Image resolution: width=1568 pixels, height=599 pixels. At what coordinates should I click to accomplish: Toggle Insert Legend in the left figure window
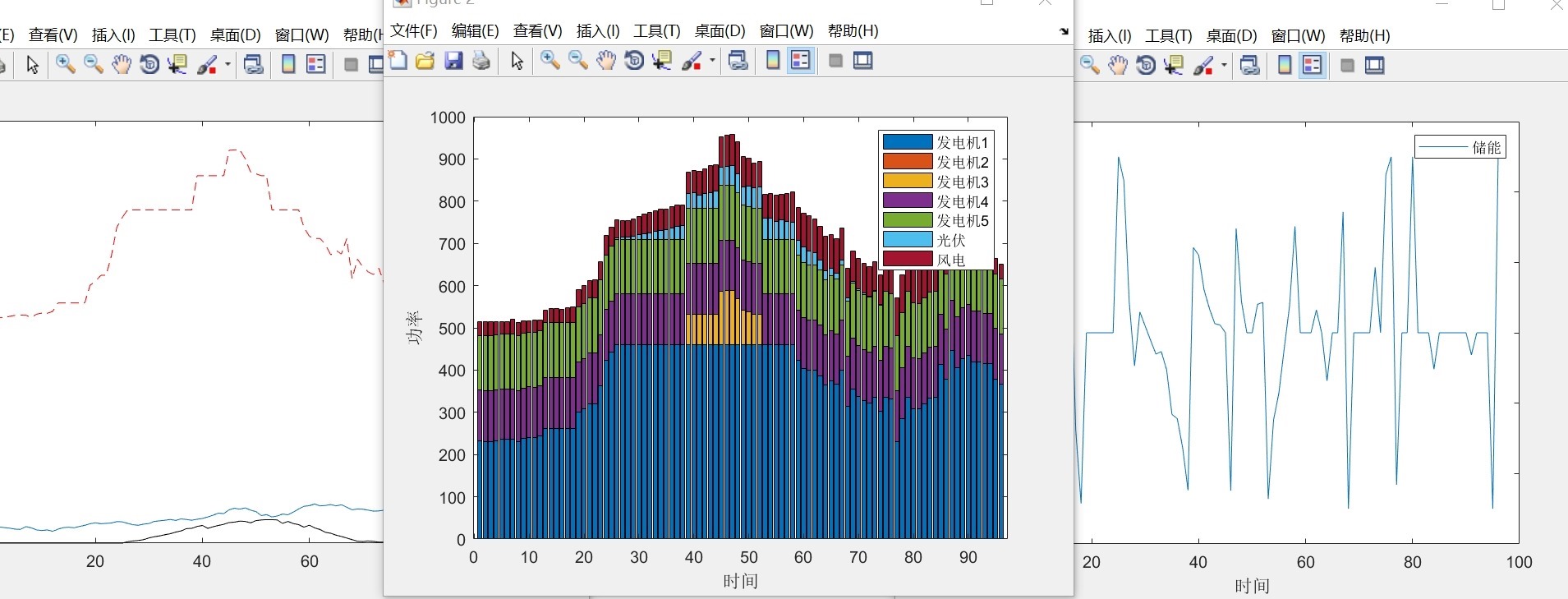click(x=316, y=64)
